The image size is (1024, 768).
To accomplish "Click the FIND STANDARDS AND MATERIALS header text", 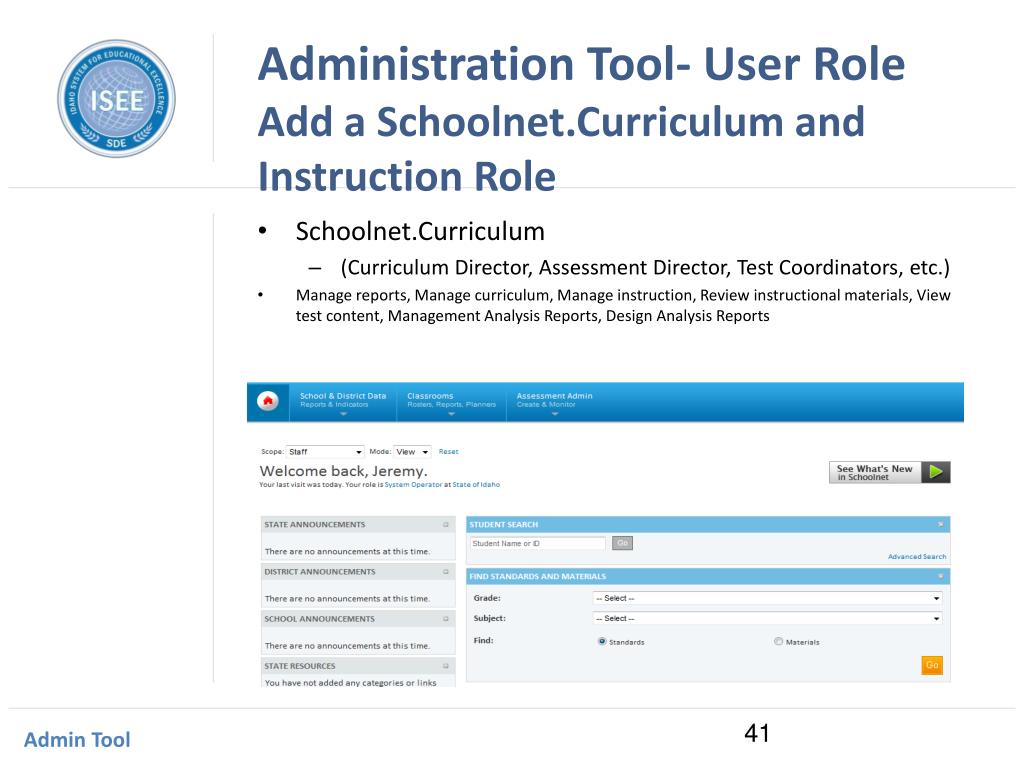I will pos(537,576).
